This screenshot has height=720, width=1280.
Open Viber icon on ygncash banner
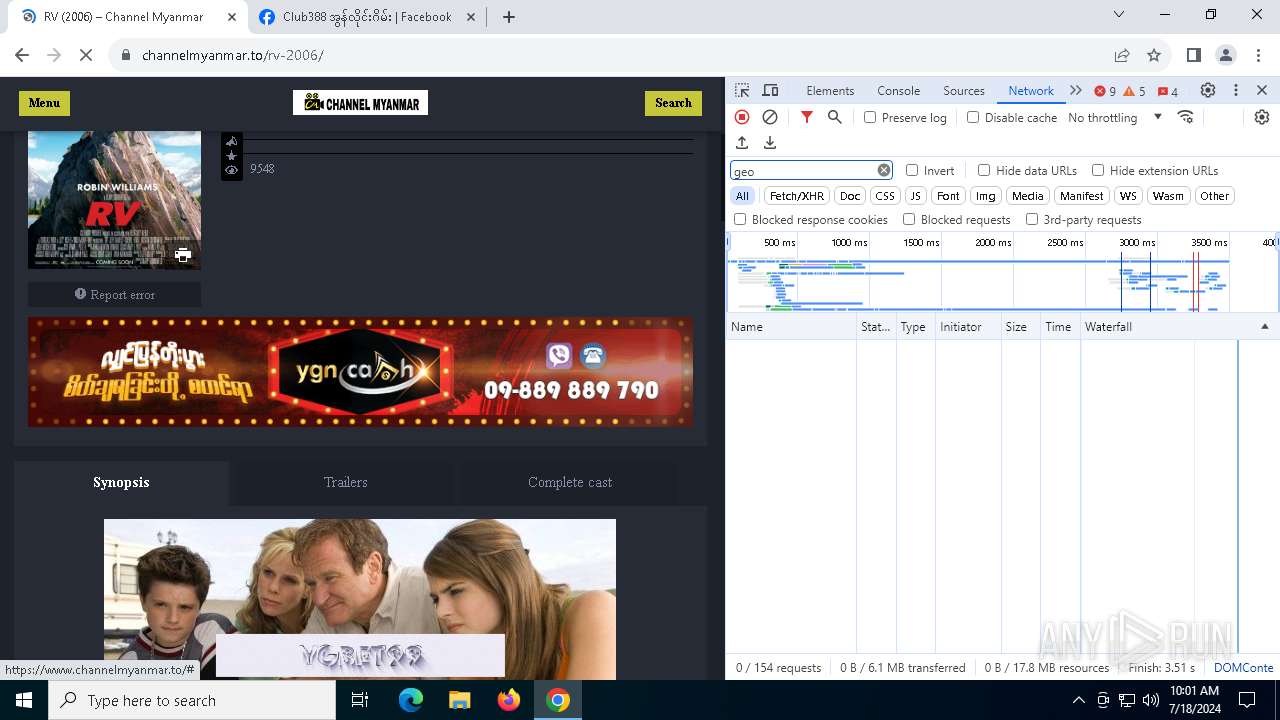point(559,355)
